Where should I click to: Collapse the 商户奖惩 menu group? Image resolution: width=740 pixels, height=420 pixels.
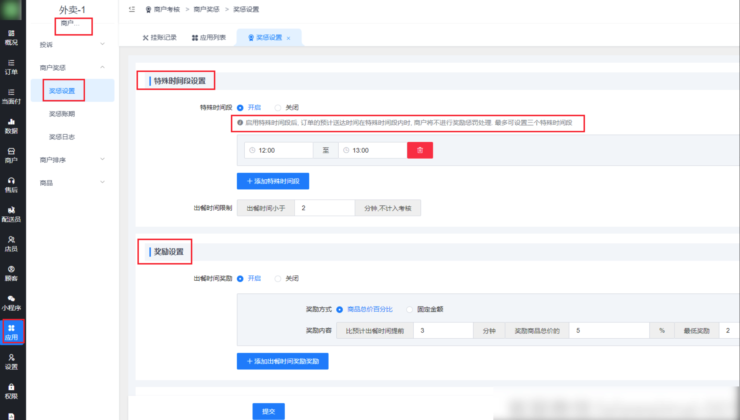pos(73,67)
